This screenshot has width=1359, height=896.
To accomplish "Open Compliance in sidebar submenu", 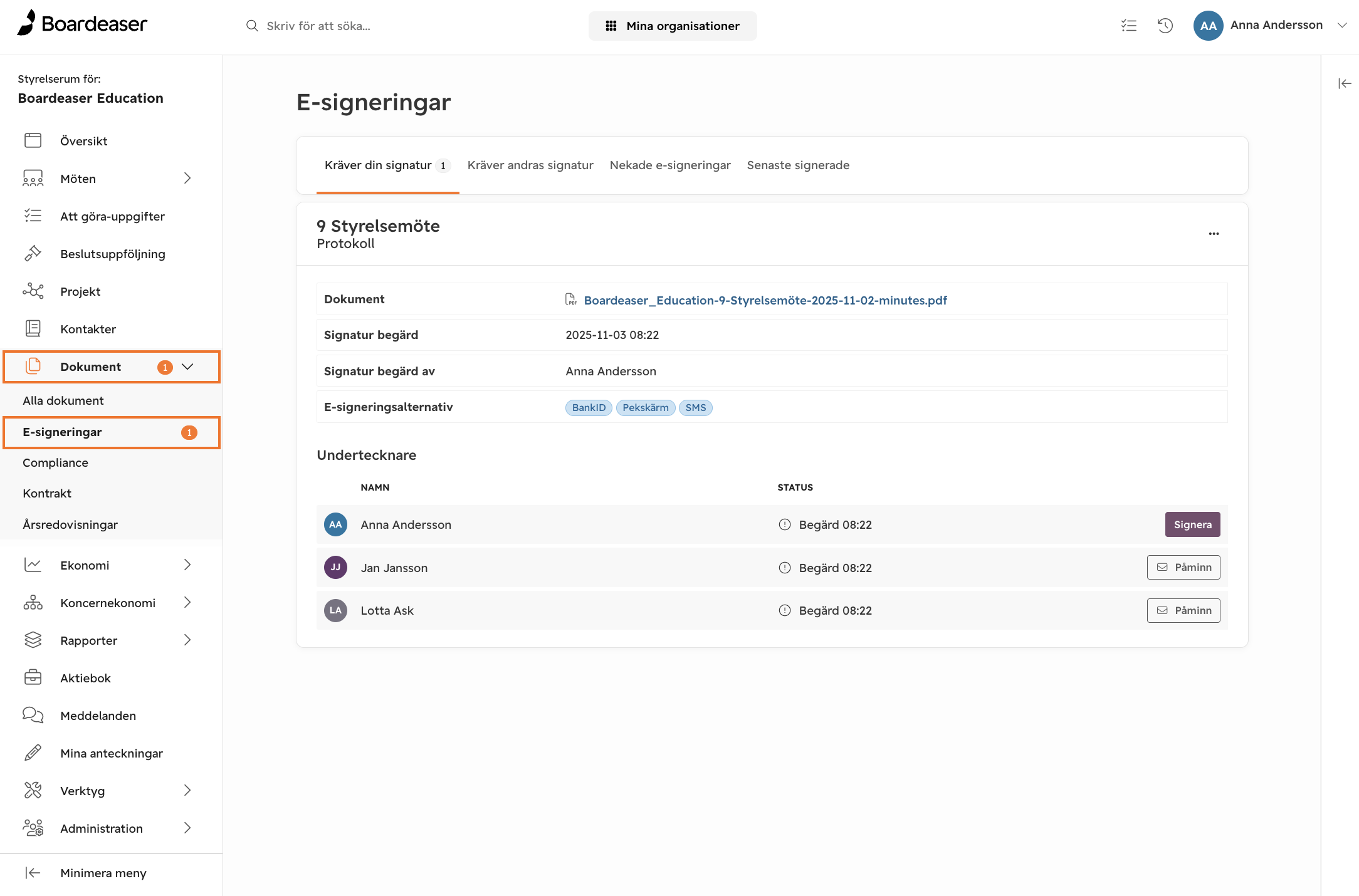I will [55, 462].
